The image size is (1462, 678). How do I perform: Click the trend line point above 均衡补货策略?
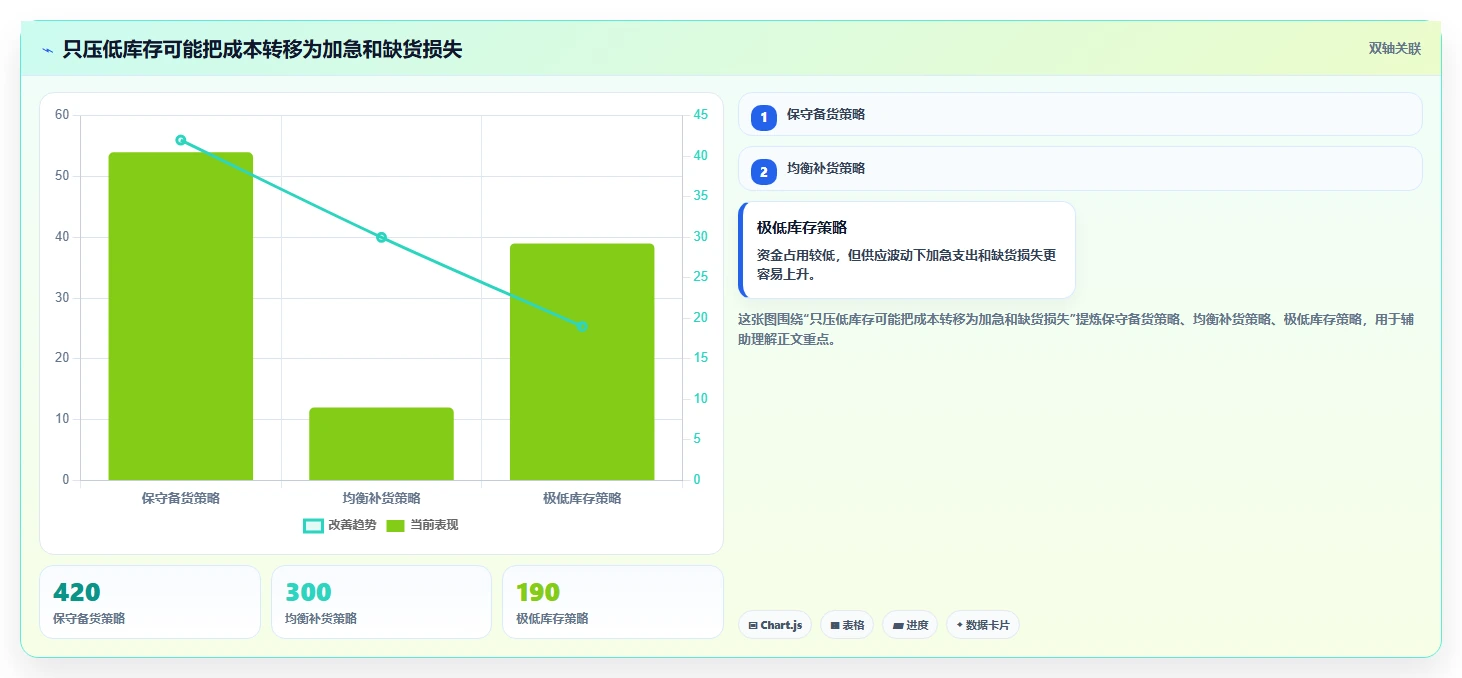click(x=381, y=237)
